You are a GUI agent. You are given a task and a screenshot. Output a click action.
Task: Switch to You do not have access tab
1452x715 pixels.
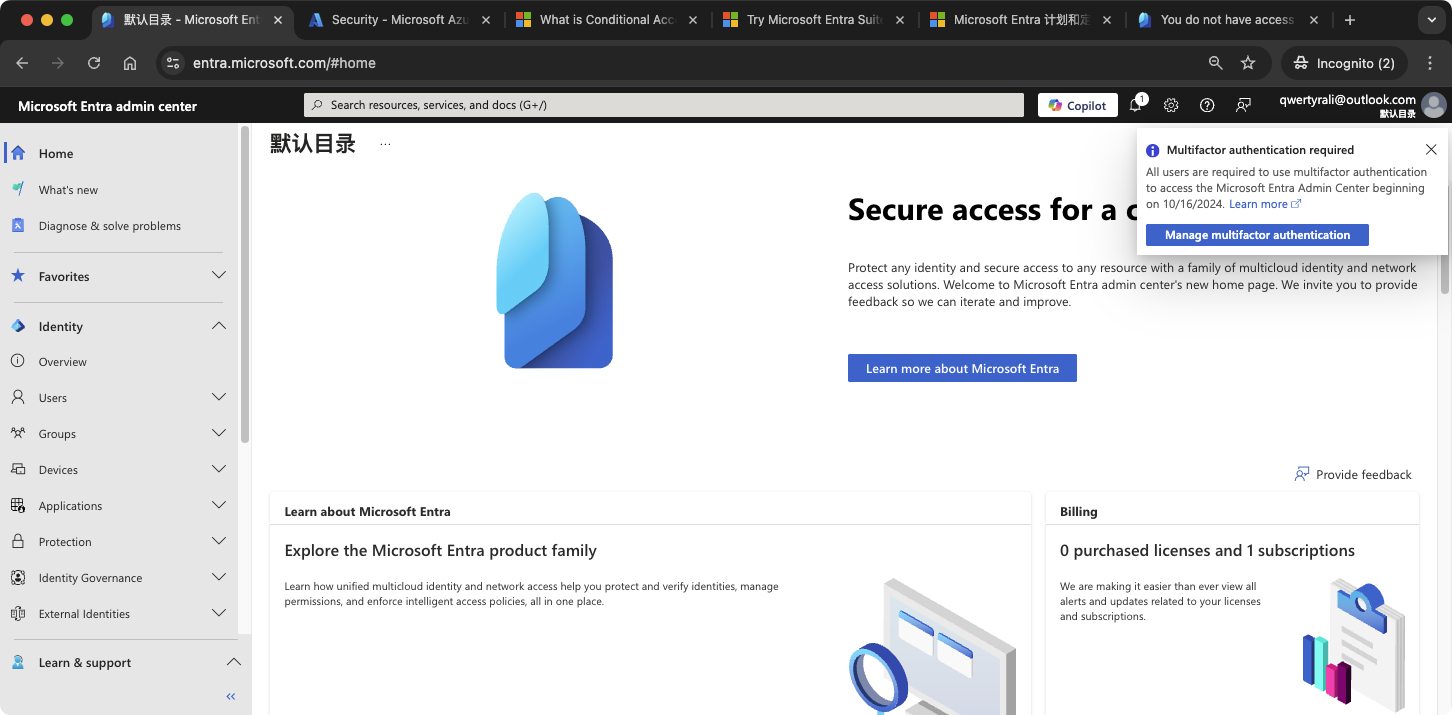click(x=1227, y=20)
